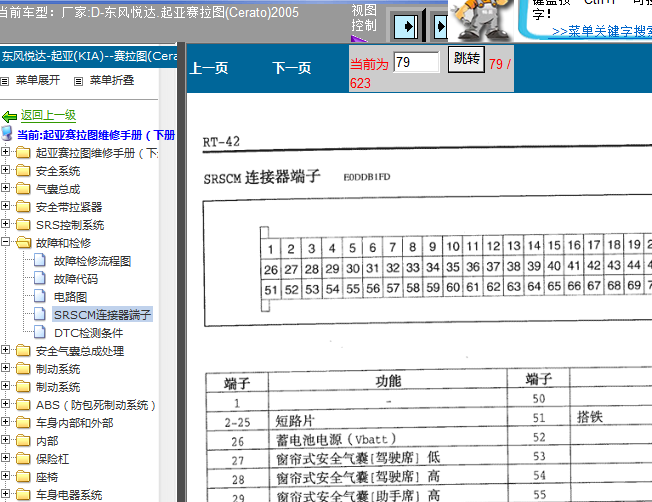Viewport: 652px width, 502px height.
Task: Click the 东风悦达-起亚(KIA)--赛拉图 panel title
Action: tap(89, 56)
